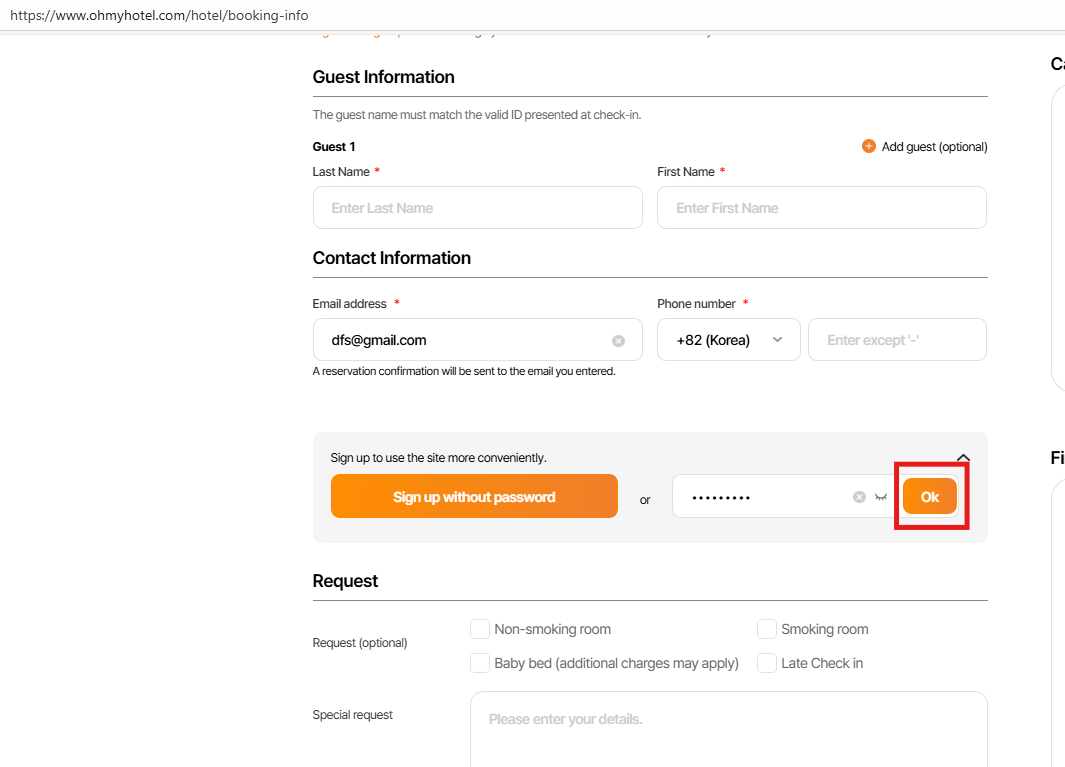Screen dimensions: 1065x767
Task: Tick the Non-smoking room checkbox
Action: pos(480,629)
